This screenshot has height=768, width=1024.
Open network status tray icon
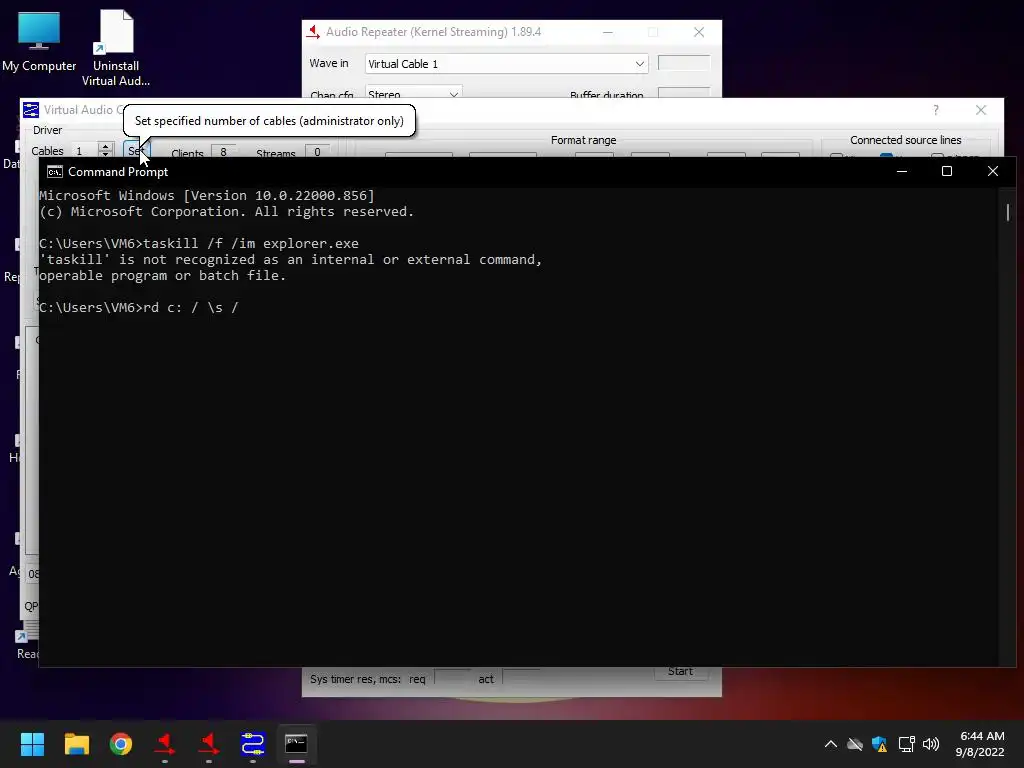coord(906,744)
